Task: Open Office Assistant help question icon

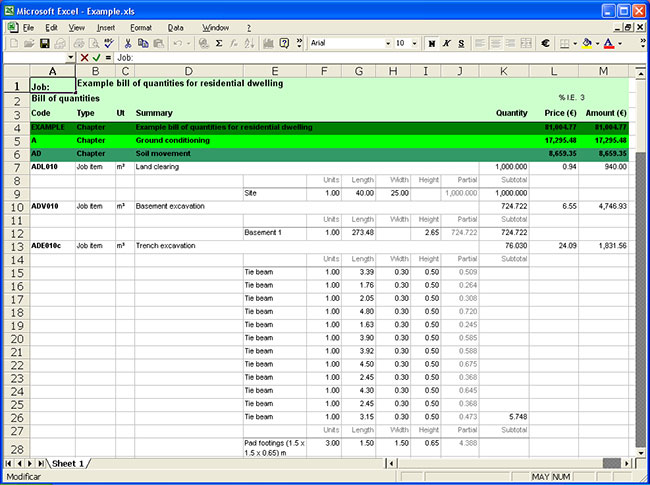Action: (284, 43)
